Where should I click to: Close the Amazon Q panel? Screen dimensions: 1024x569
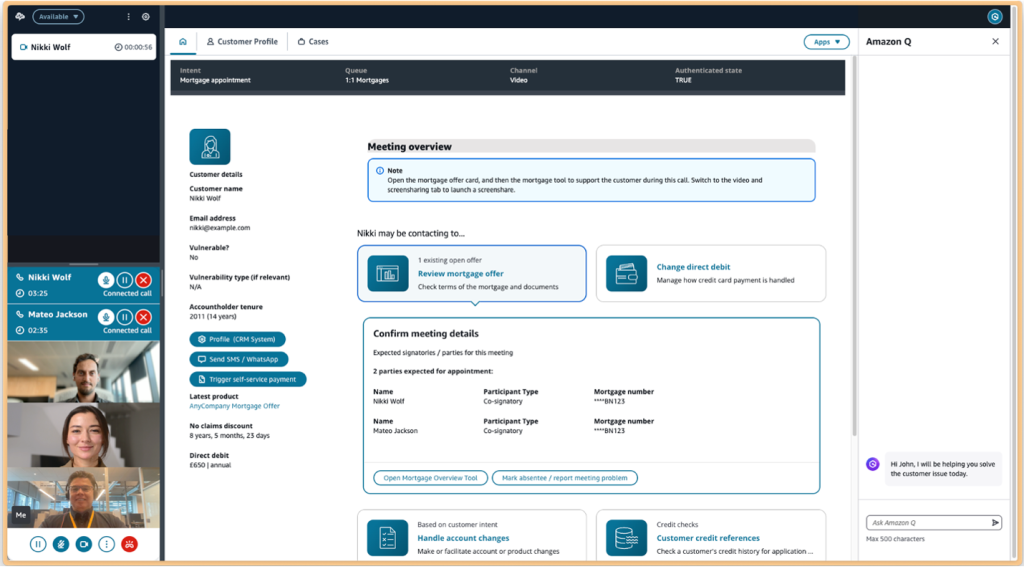(995, 41)
